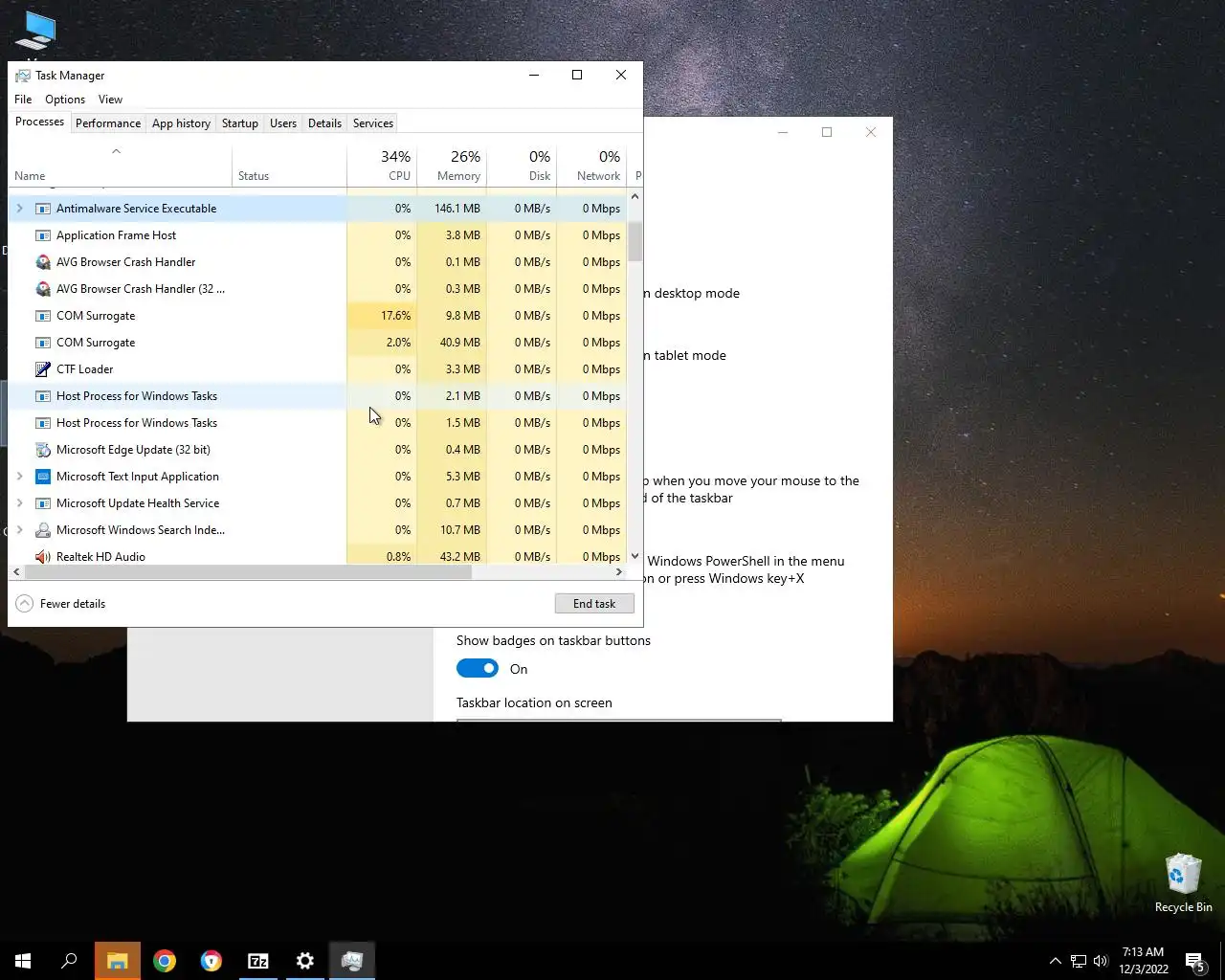
Task: Click the icon of the 2.0% COM Surrogate
Action: click(43, 343)
